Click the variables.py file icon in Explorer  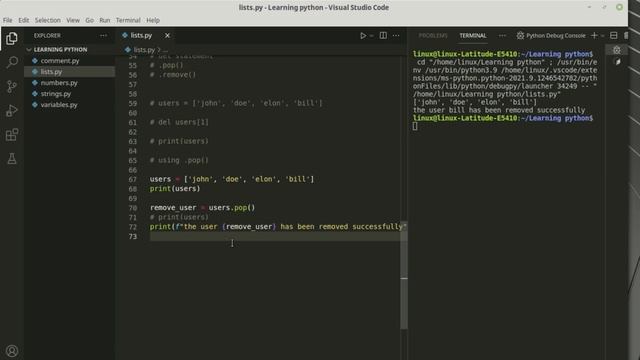[x=35, y=104]
